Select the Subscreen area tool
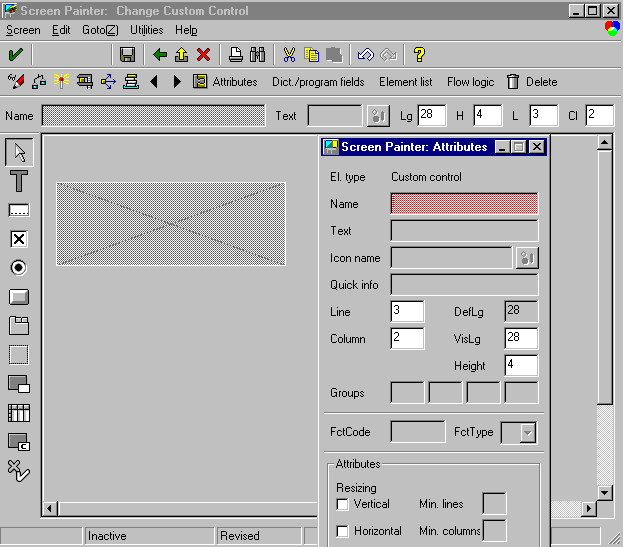The height and width of the screenshot is (547, 623). (19, 384)
